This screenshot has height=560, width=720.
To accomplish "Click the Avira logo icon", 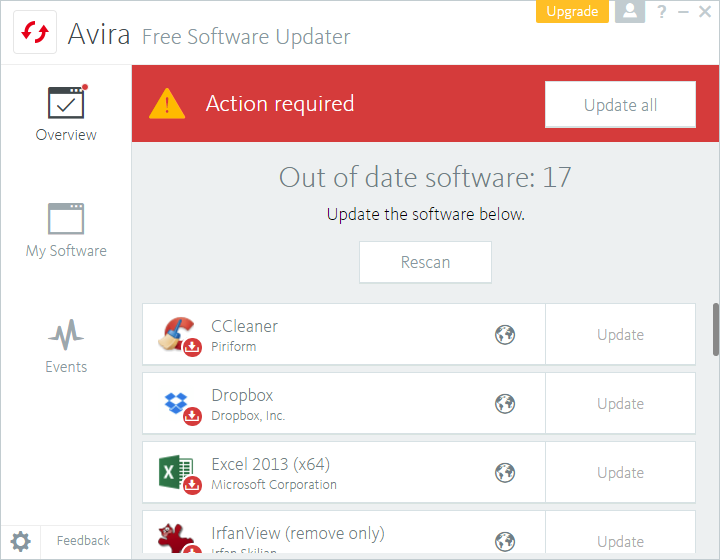I will pyautogui.click(x=35, y=33).
